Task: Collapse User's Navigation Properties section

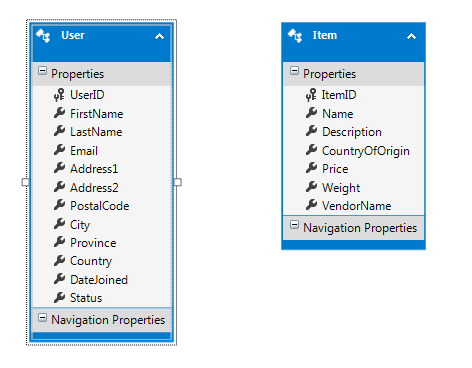Action: click(42, 317)
